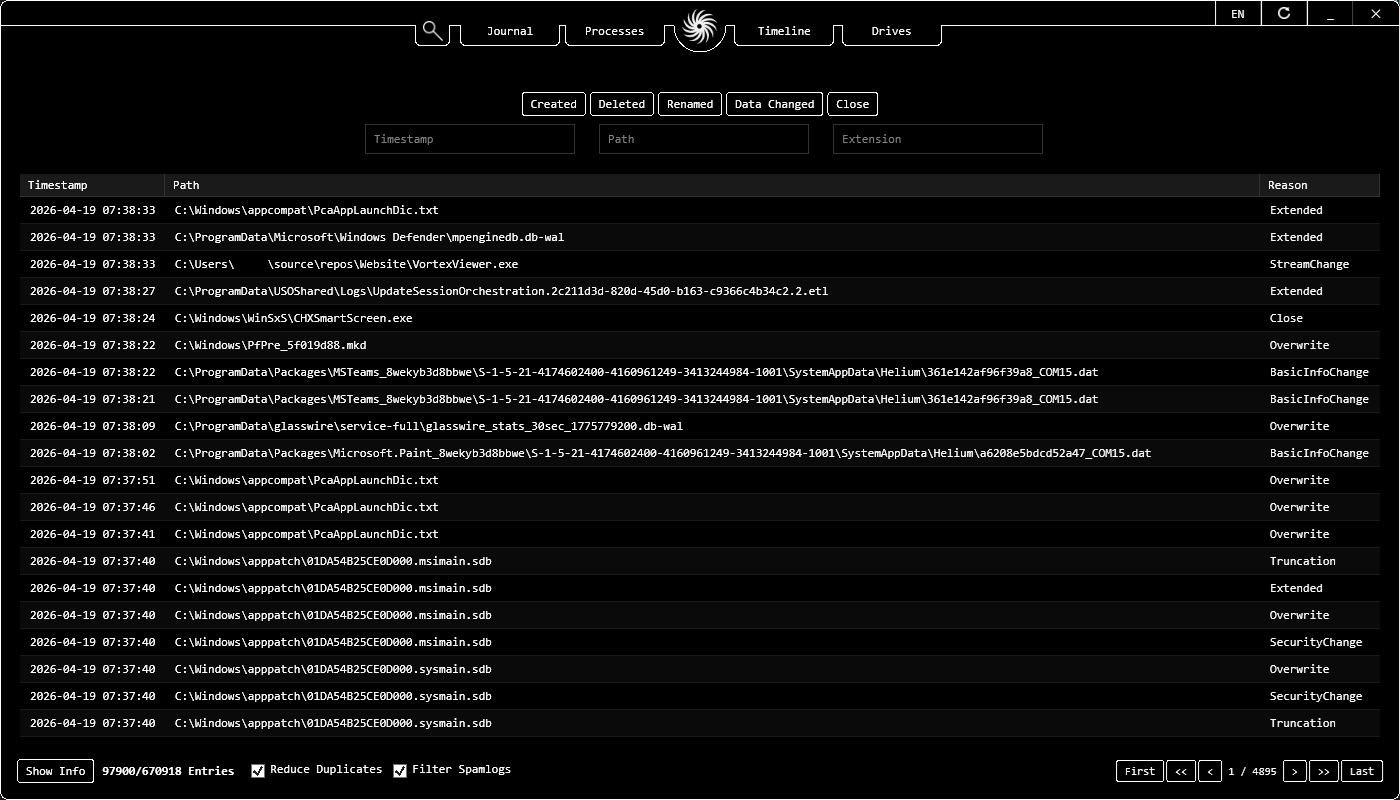1400x800 pixels.
Task: Skip ahead using the double right arrow
Action: pyautogui.click(x=1323, y=771)
